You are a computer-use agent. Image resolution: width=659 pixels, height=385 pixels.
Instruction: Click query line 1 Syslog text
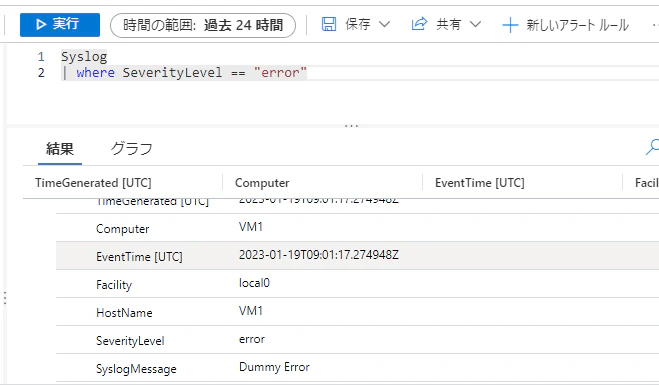point(84,56)
